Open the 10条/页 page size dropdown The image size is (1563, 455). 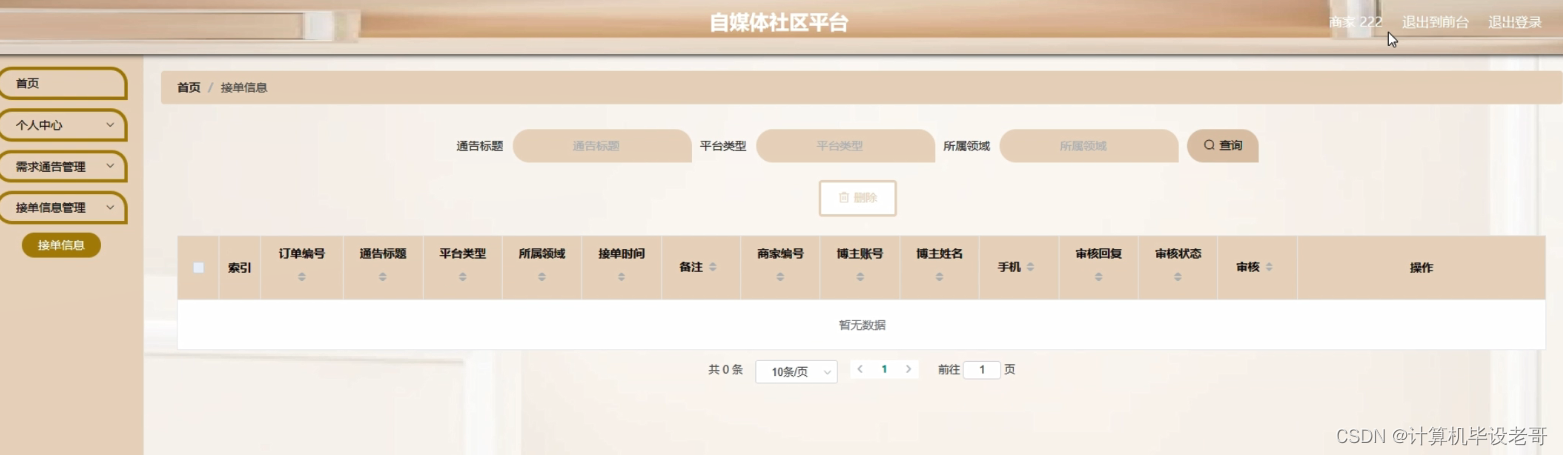[x=796, y=371]
